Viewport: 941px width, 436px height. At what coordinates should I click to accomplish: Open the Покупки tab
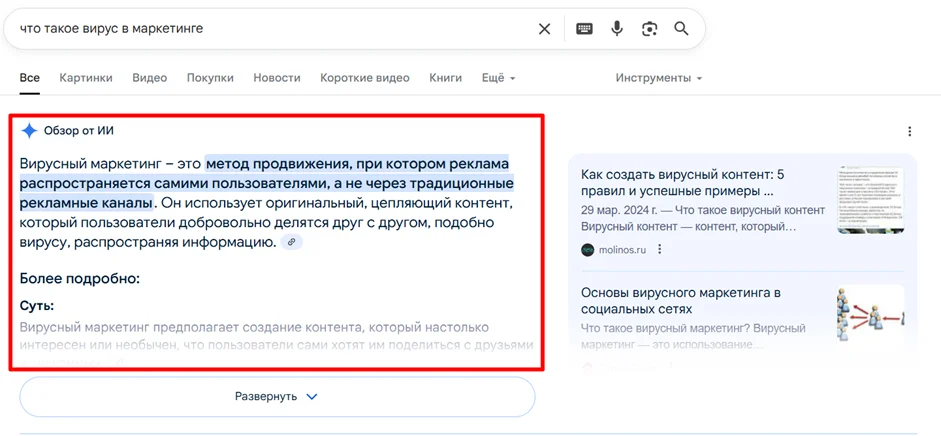[x=210, y=78]
